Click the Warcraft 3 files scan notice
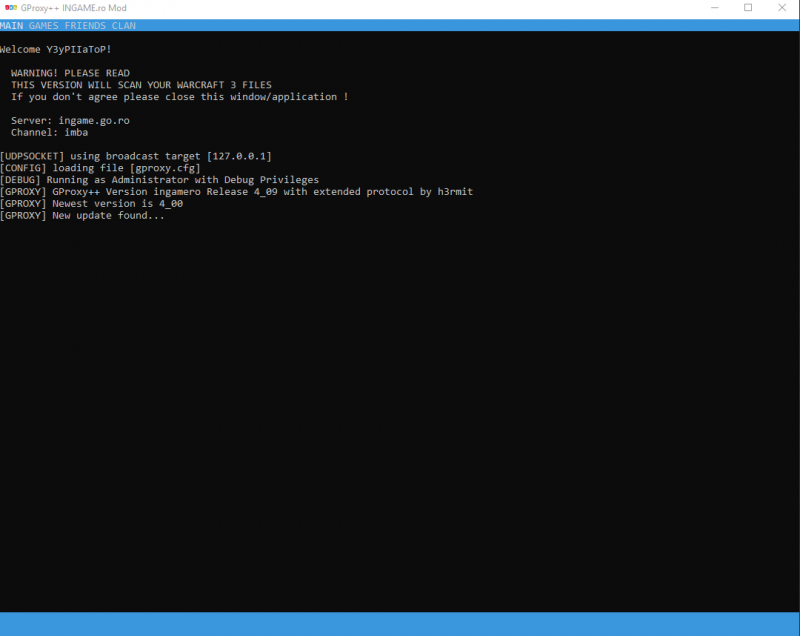The image size is (800, 636). click(141, 85)
